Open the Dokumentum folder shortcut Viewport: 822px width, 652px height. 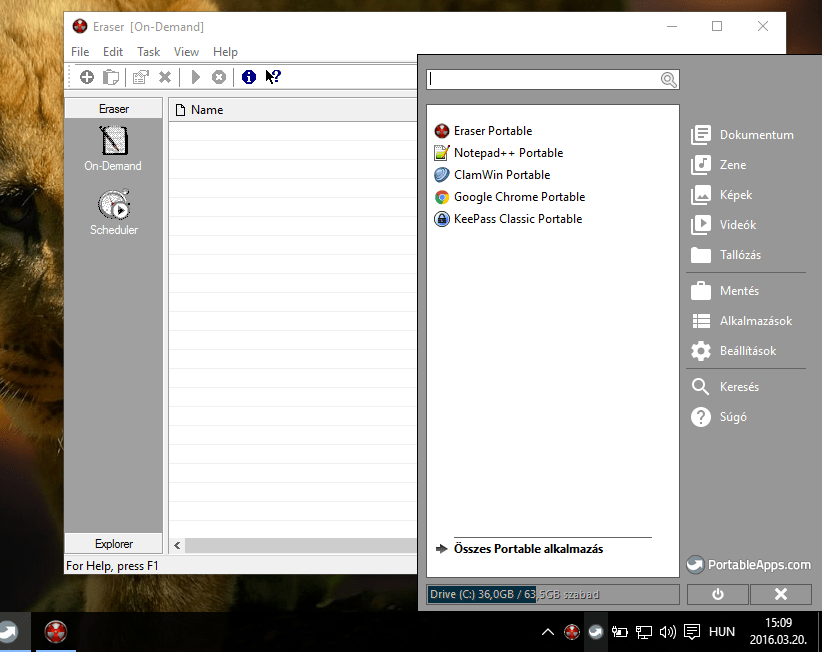click(742, 135)
